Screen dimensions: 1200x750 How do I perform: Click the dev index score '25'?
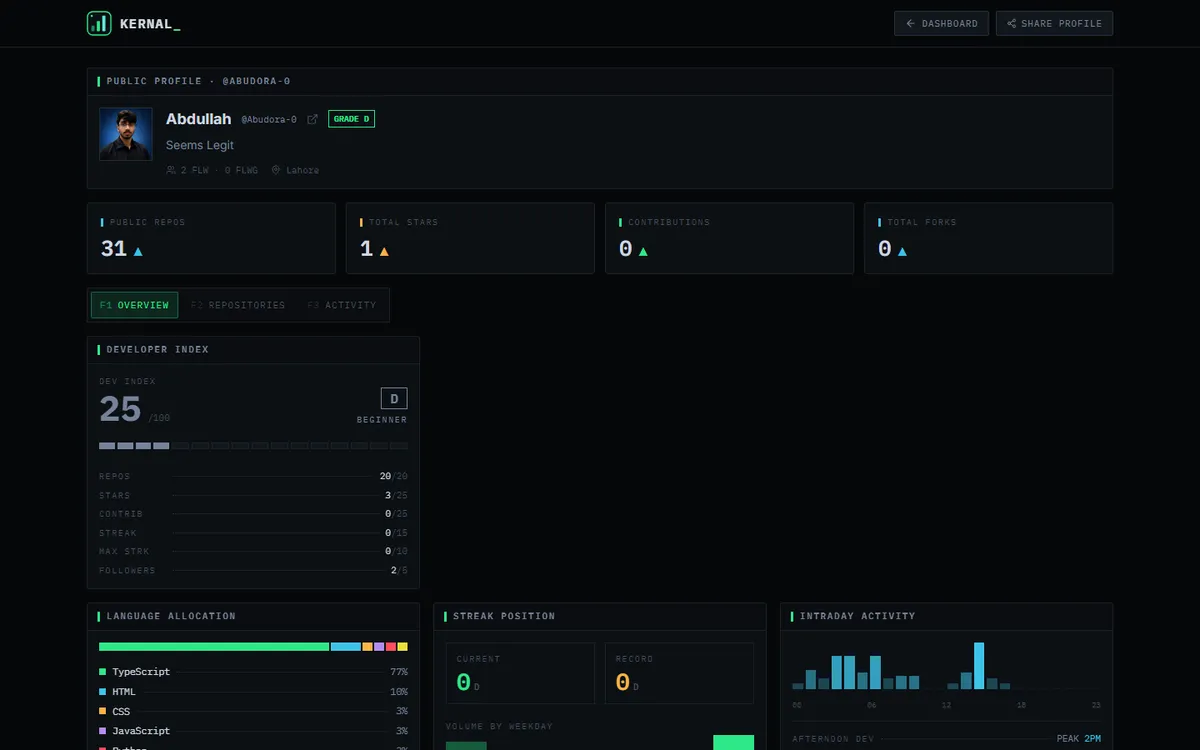(x=120, y=409)
